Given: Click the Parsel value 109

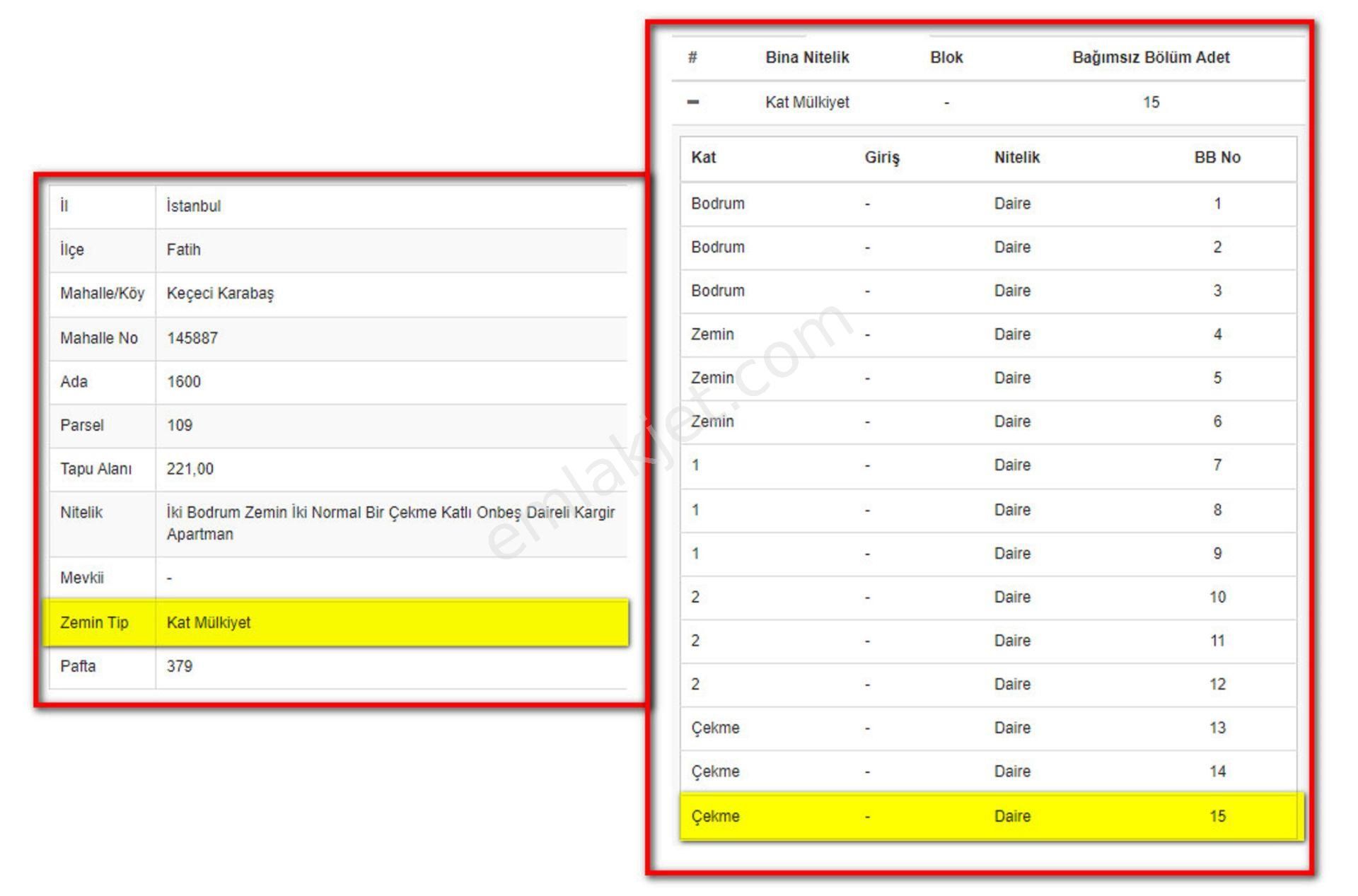Looking at the screenshot, I should click(180, 425).
